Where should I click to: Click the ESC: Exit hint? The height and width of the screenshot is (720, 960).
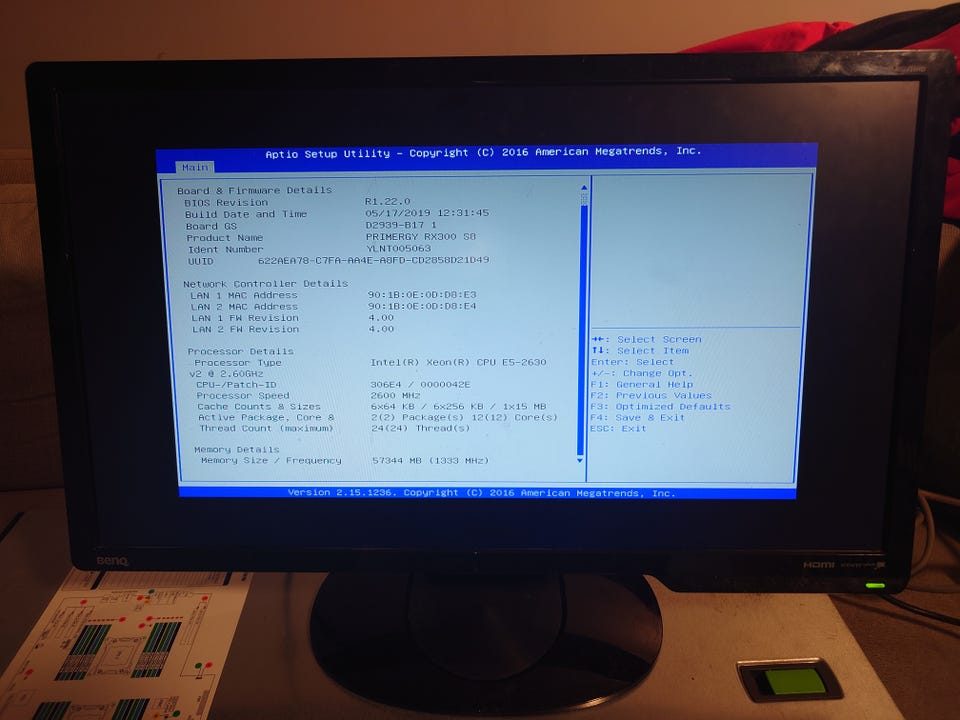click(x=618, y=429)
